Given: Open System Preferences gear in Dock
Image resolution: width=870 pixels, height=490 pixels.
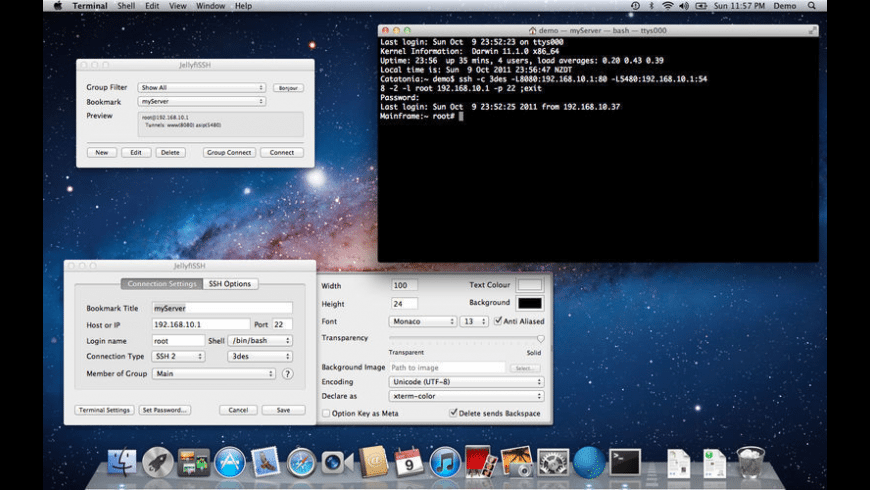Looking at the screenshot, I should coord(553,462).
